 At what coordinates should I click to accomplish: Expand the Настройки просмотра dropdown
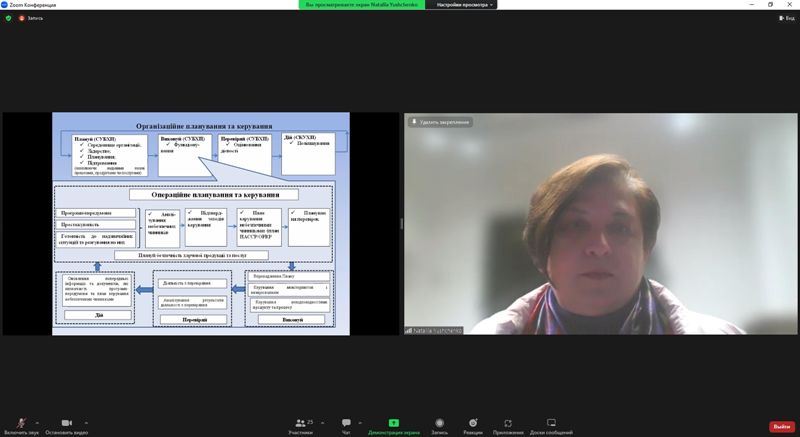460,5
